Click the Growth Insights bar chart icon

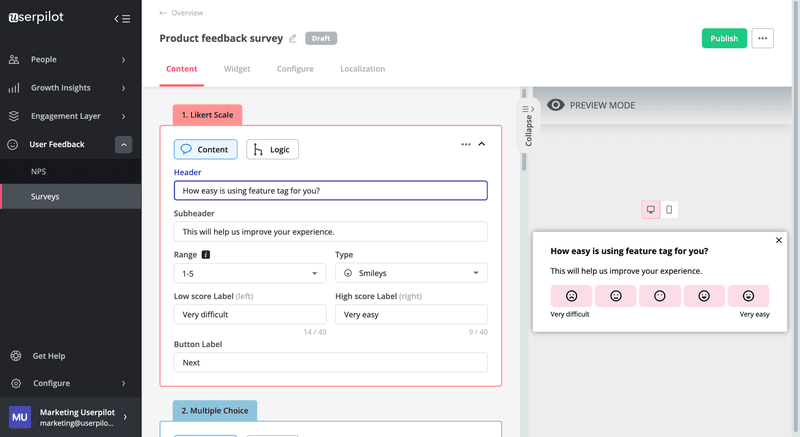coord(14,88)
